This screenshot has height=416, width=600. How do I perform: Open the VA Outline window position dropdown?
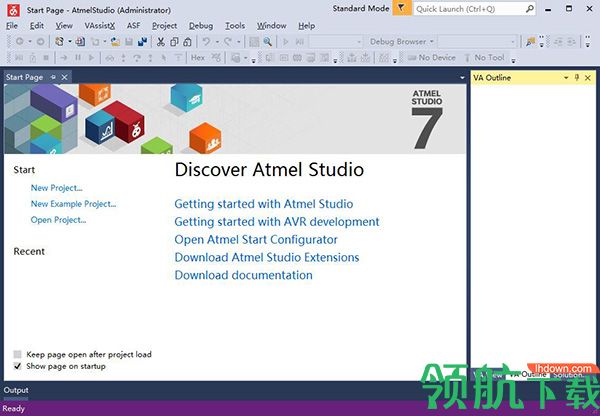pyautogui.click(x=566, y=77)
